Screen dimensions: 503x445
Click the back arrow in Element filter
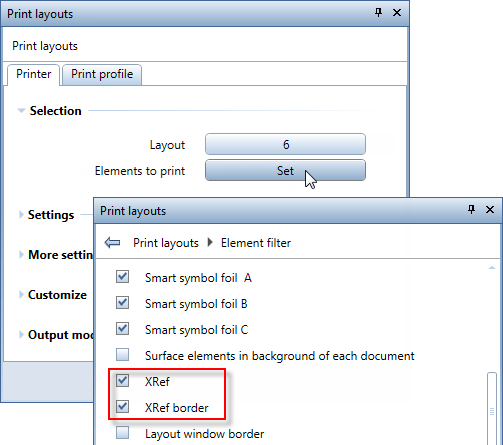tap(112, 243)
